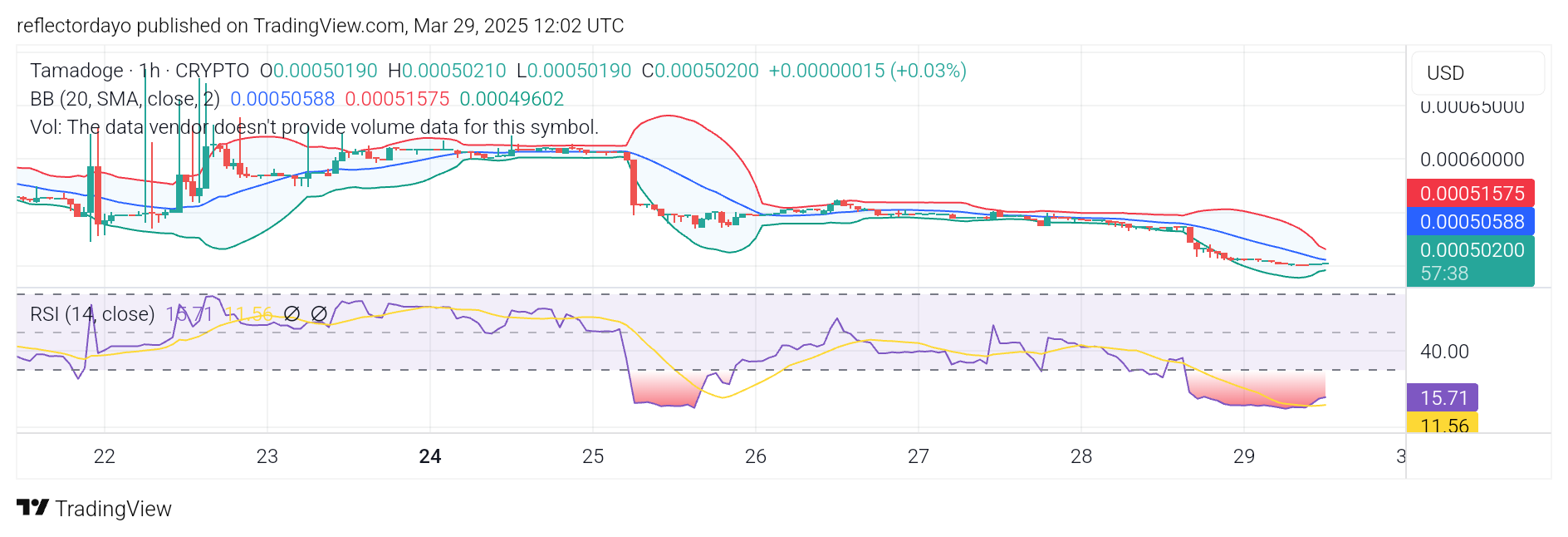Click the Vol data vendor notice text
This screenshot has height=537, width=1568.
[x=314, y=127]
